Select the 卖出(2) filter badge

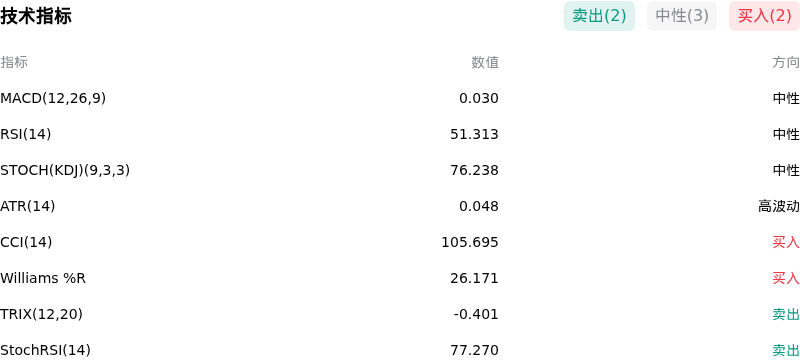point(599,16)
